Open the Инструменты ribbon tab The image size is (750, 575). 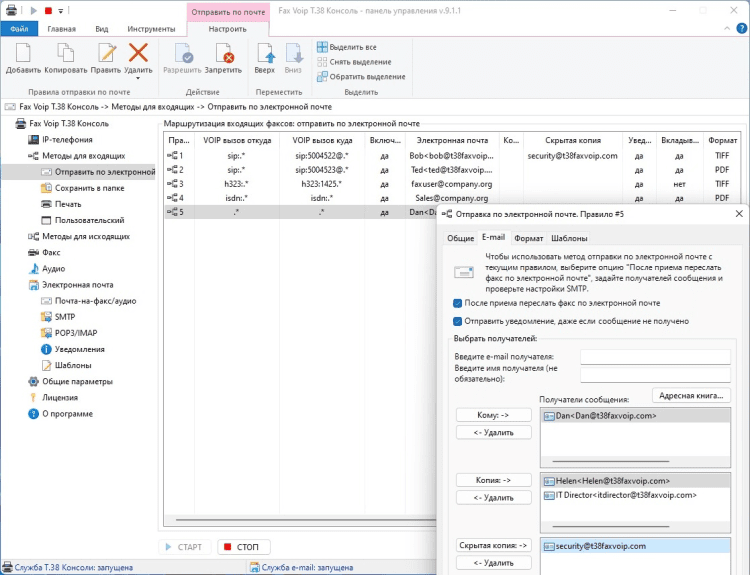[151, 29]
